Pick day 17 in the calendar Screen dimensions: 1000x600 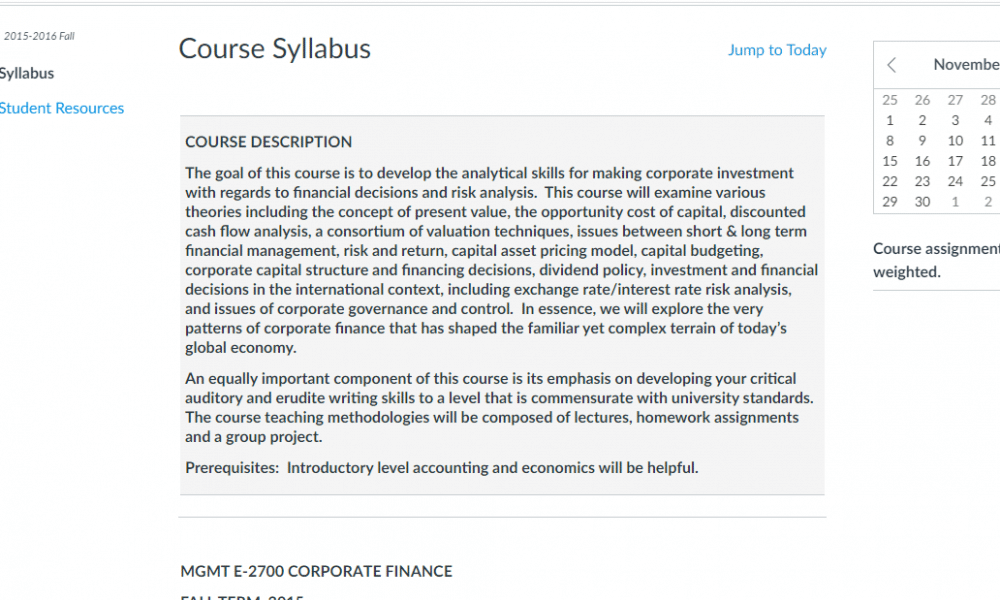click(955, 161)
